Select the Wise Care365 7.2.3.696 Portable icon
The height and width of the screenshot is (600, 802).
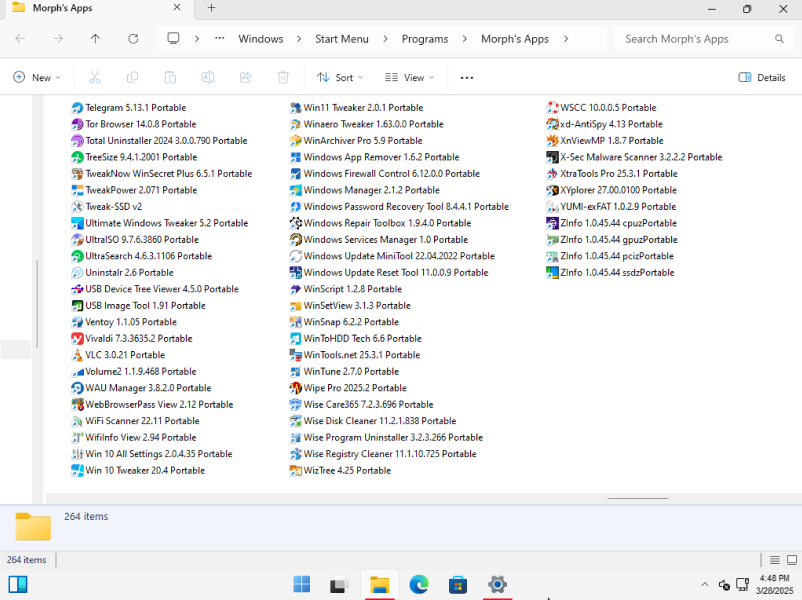(296, 405)
